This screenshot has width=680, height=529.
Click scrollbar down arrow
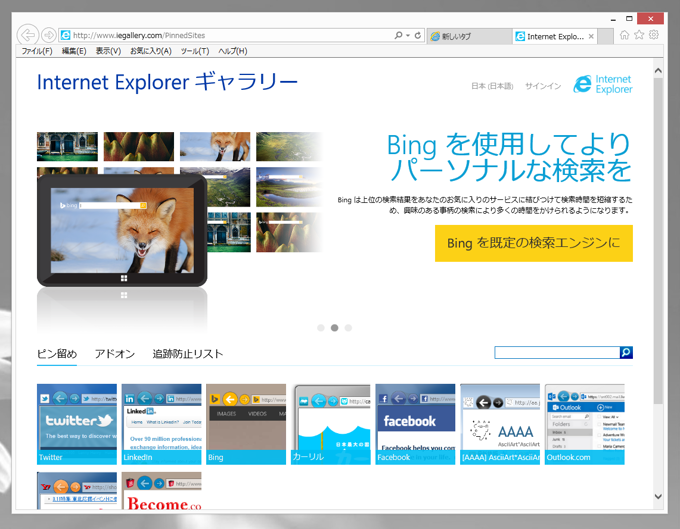click(x=658, y=496)
